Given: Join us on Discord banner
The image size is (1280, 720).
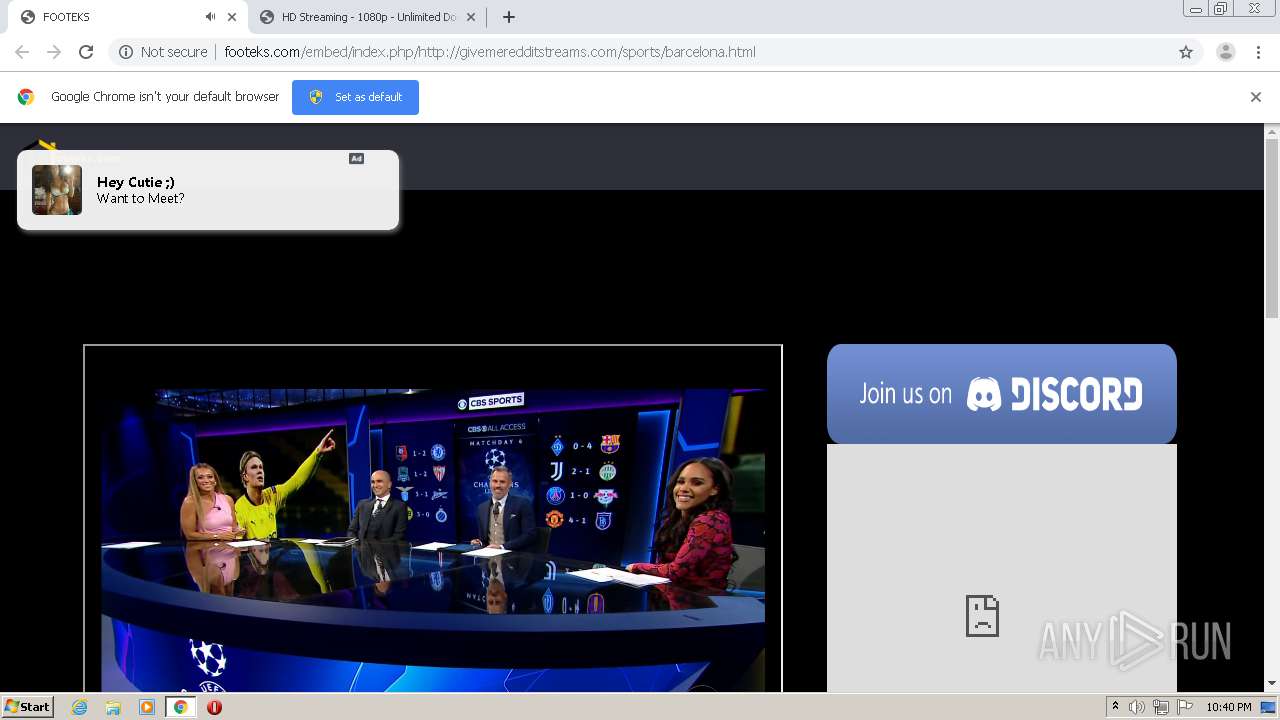Looking at the screenshot, I should tap(1002, 394).
